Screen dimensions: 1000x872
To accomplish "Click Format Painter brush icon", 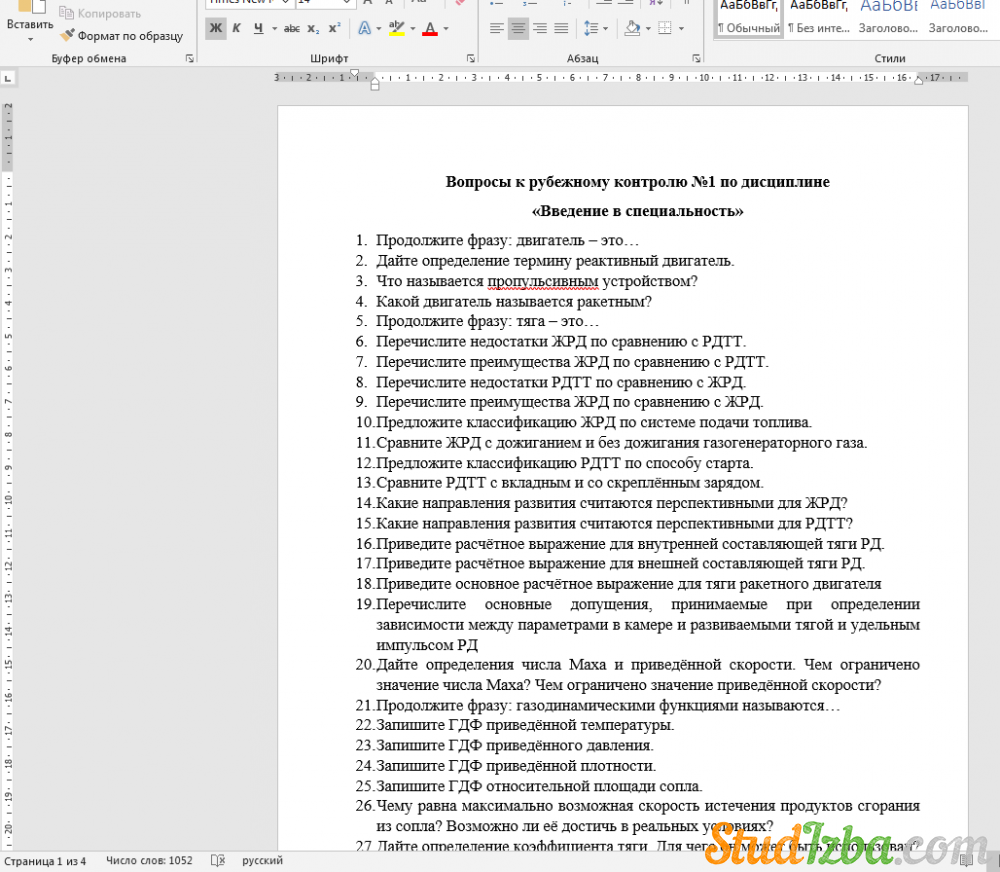I will coord(67,35).
